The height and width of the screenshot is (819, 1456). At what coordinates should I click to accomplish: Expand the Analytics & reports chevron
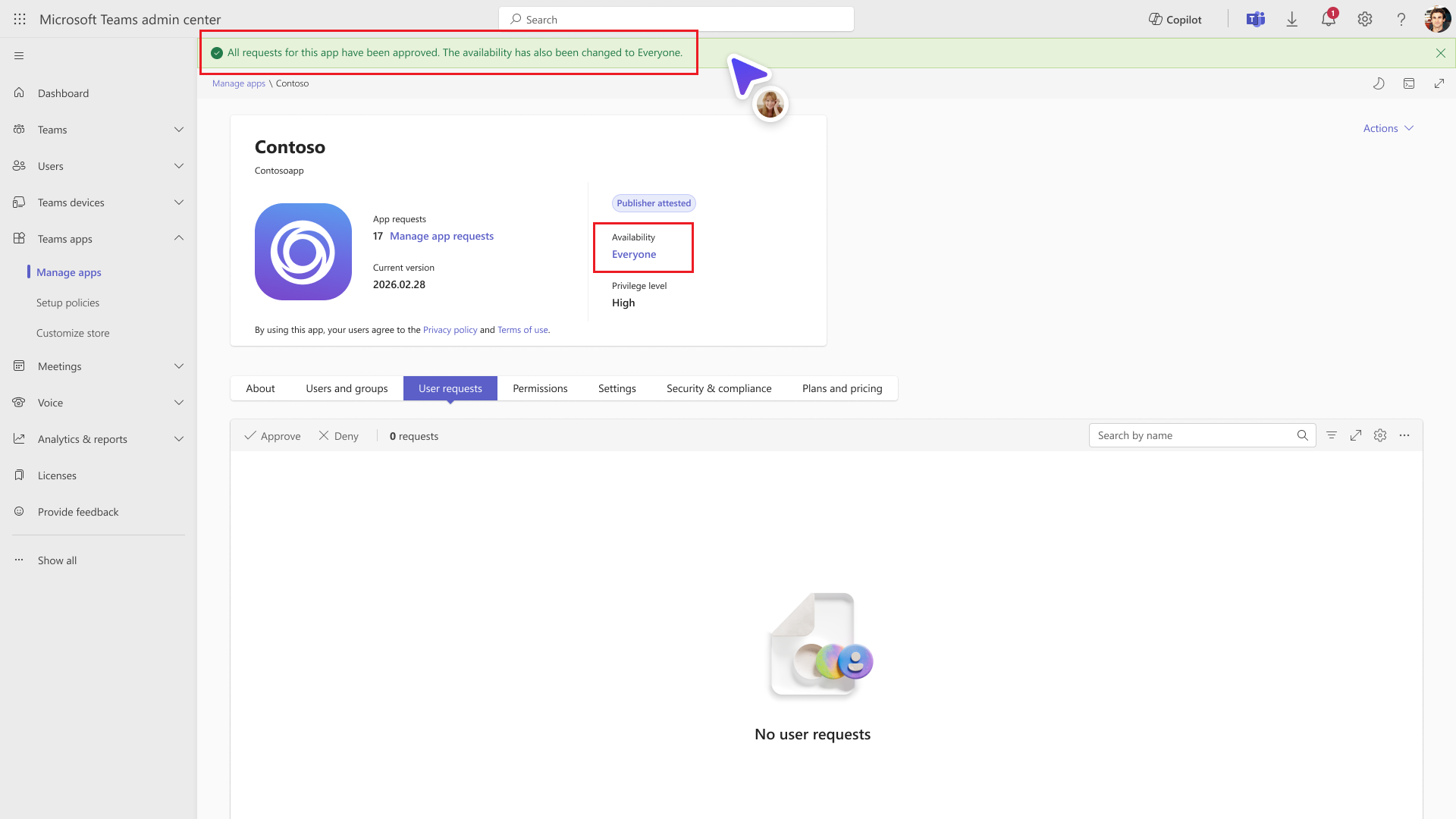coord(179,439)
